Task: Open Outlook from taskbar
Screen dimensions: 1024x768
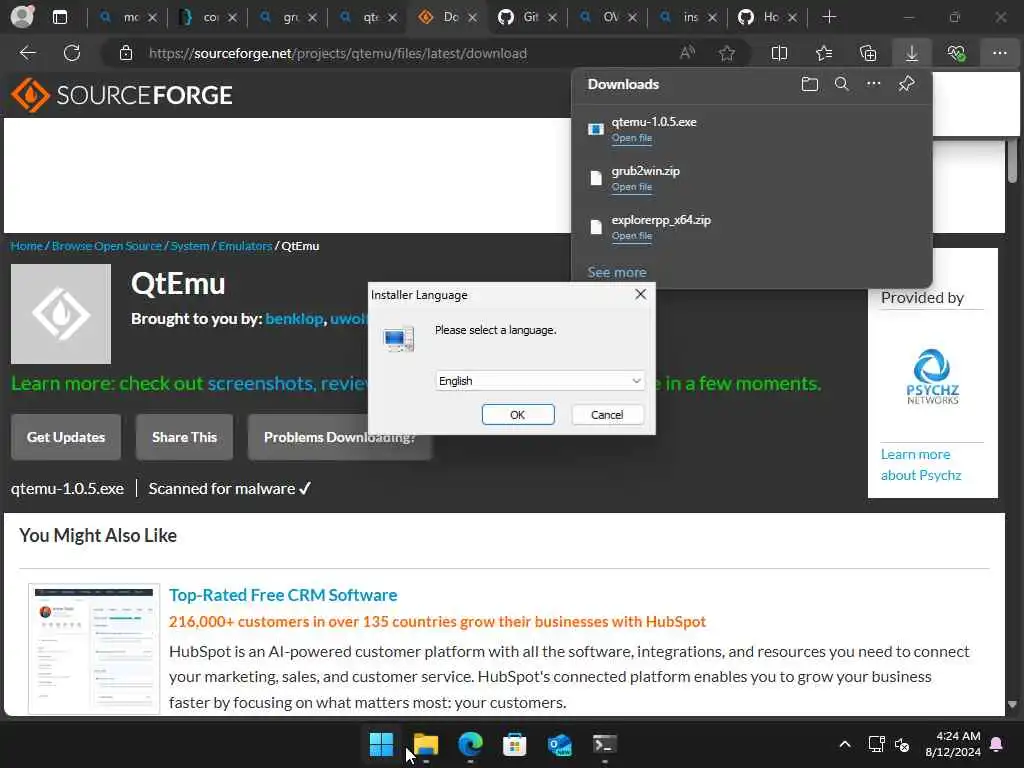Action: (x=560, y=744)
